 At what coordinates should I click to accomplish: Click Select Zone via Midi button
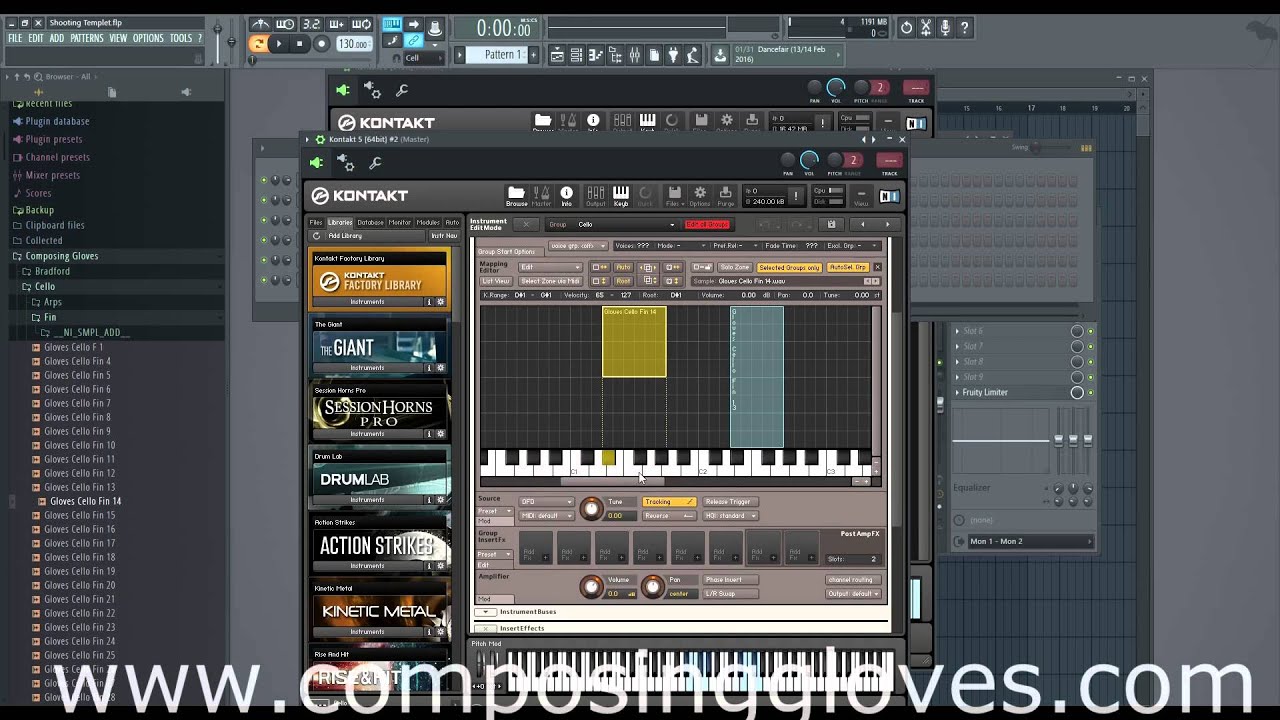pos(551,282)
